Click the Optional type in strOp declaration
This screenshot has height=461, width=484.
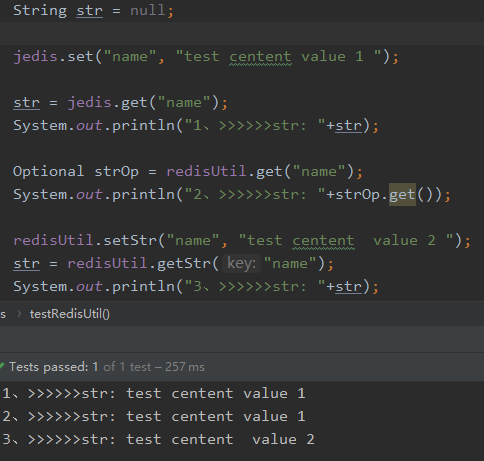click(x=48, y=171)
